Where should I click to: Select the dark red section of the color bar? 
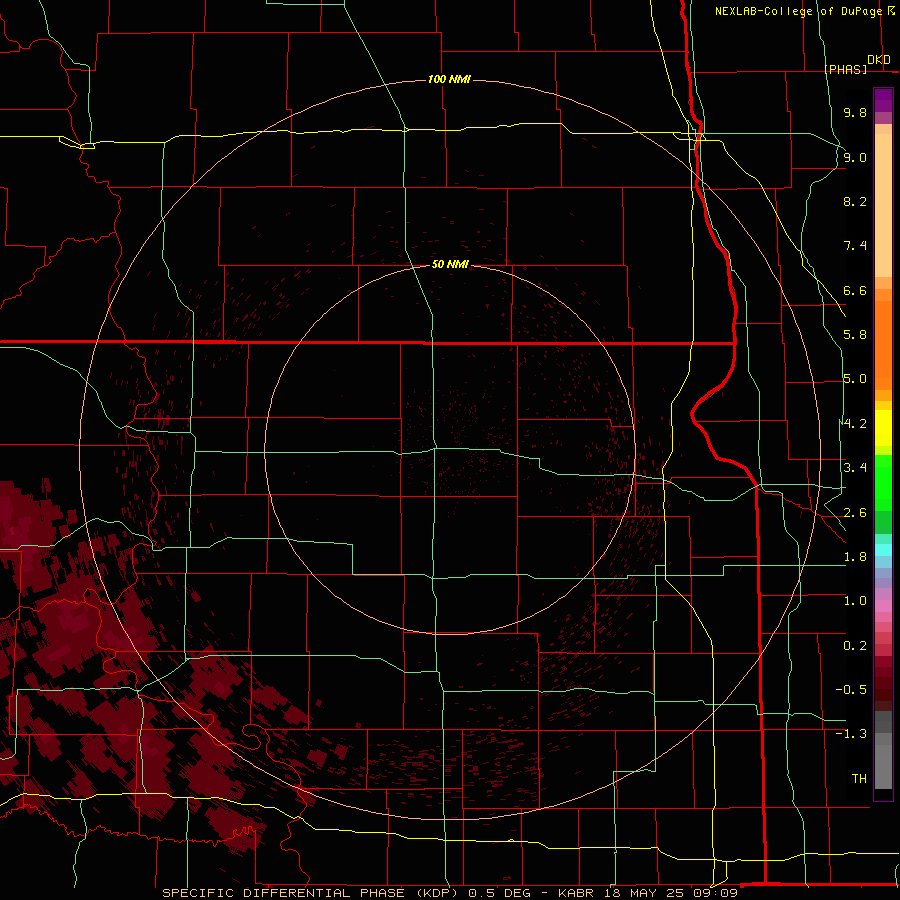pos(883,683)
